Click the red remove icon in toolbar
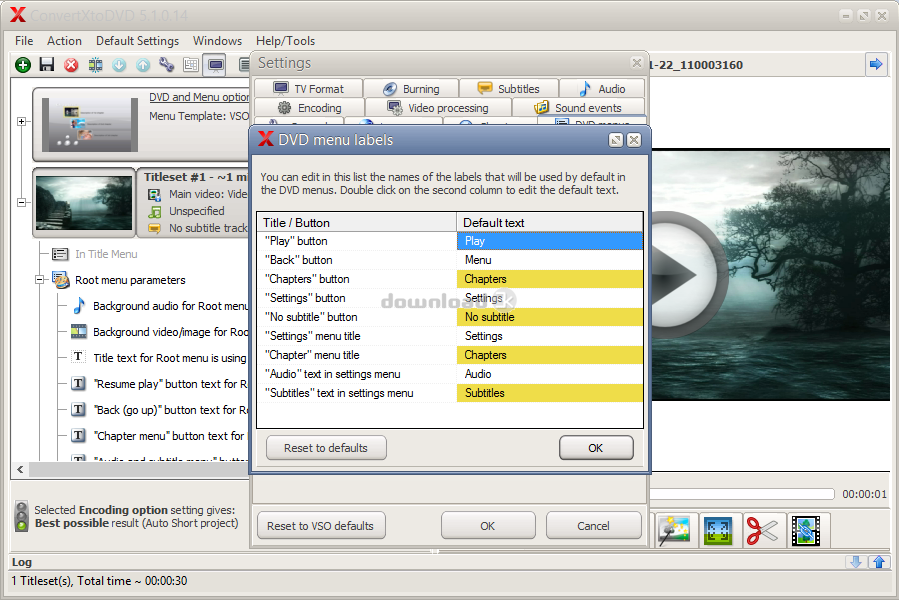Viewport: 899px width, 600px height. tap(71, 65)
